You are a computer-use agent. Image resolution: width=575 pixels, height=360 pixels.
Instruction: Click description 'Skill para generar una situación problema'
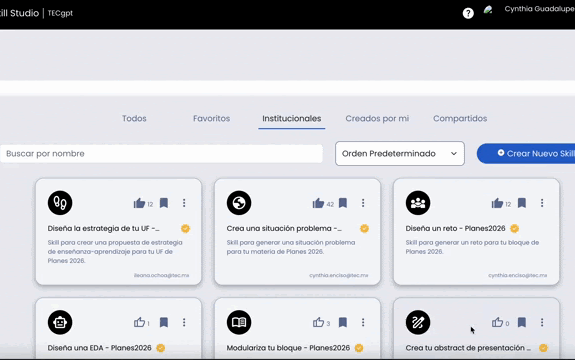(x=291, y=247)
